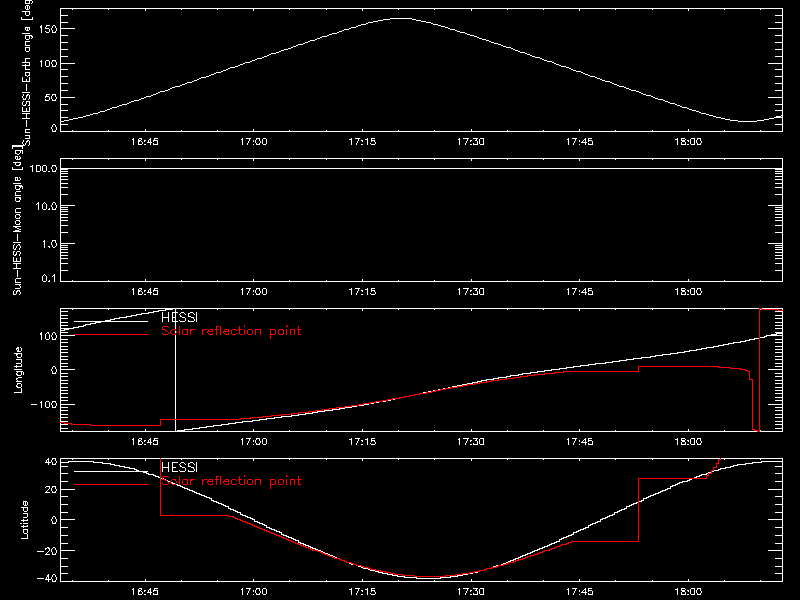This screenshot has height=600, width=800.
Task: Click red legend line sample in Longitude plot
Action: pos(111,335)
